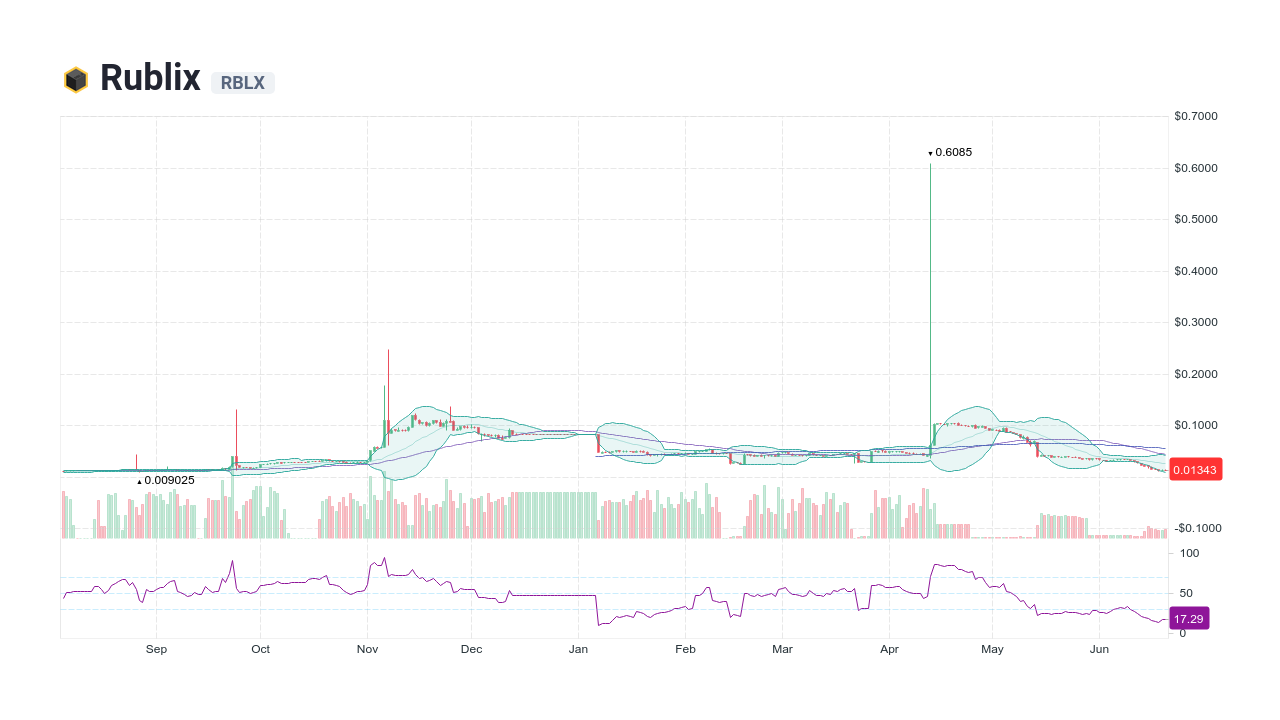Select the Jun axis label

click(1099, 649)
